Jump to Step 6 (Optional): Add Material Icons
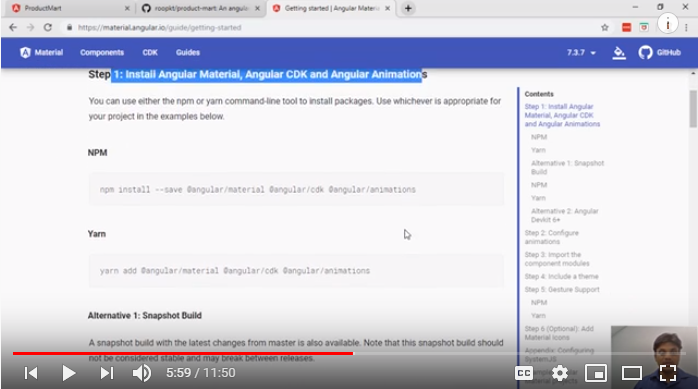698x389 pixels. pyautogui.click(x=559, y=333)
